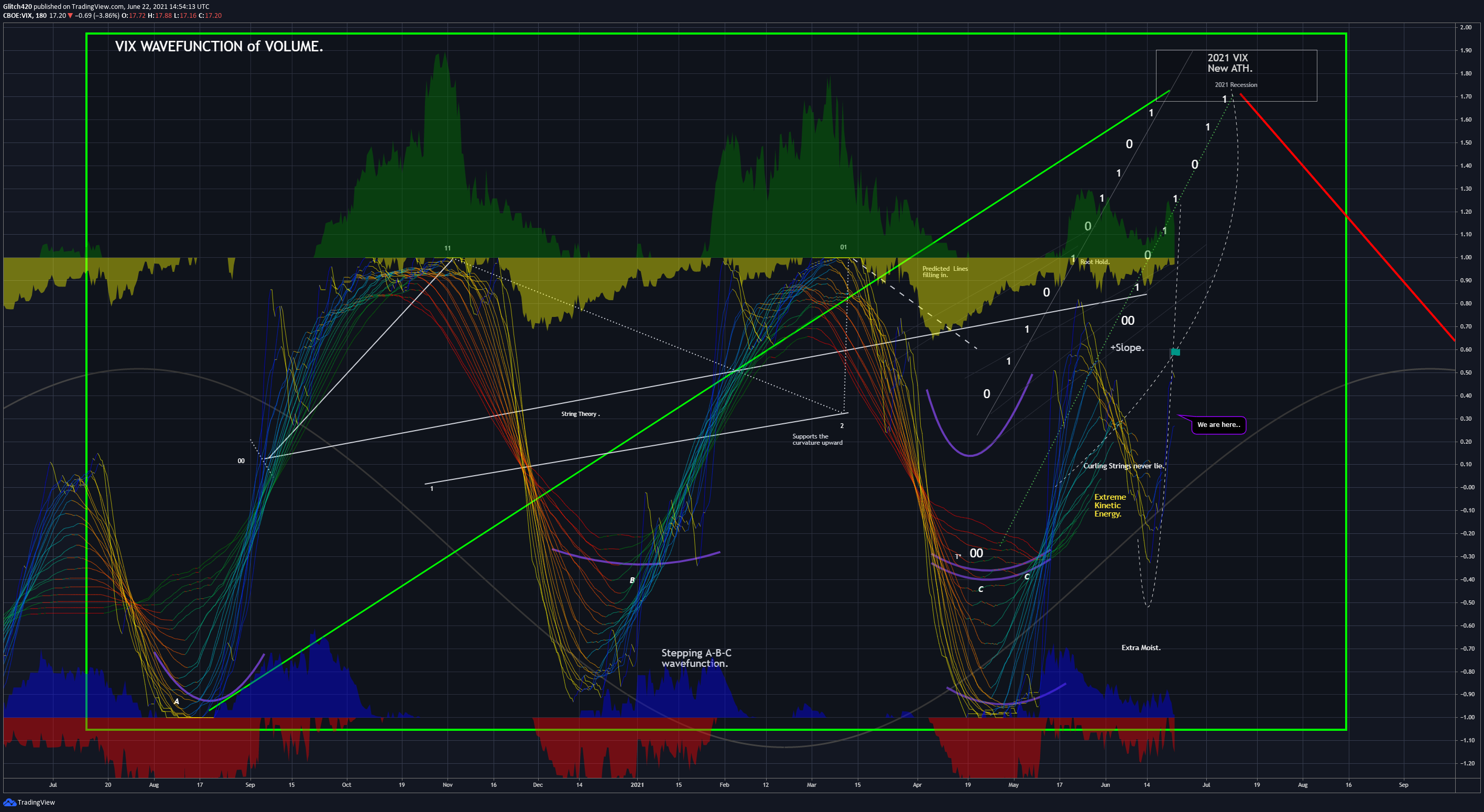
Task: Click the red change value '−0.69 (−3.86%)'
Action: [96, 16]
